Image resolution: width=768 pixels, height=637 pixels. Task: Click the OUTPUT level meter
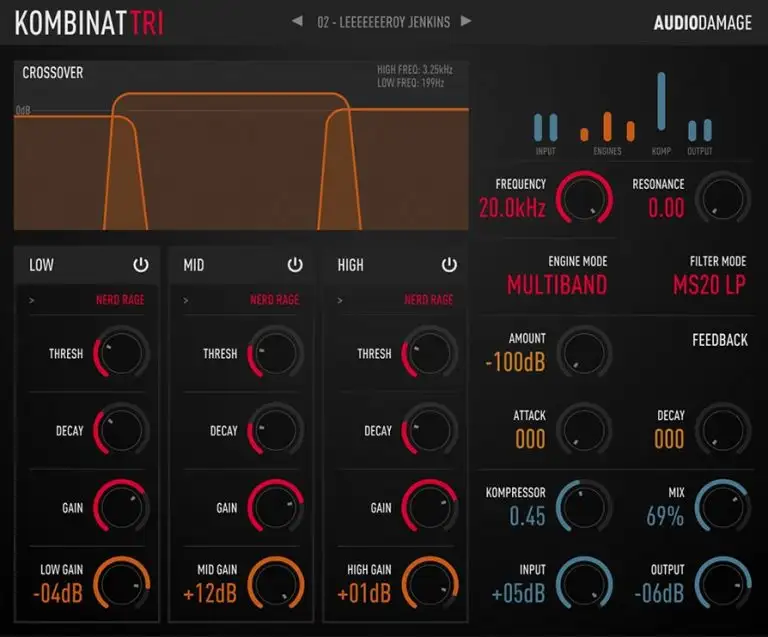(700, 130)
